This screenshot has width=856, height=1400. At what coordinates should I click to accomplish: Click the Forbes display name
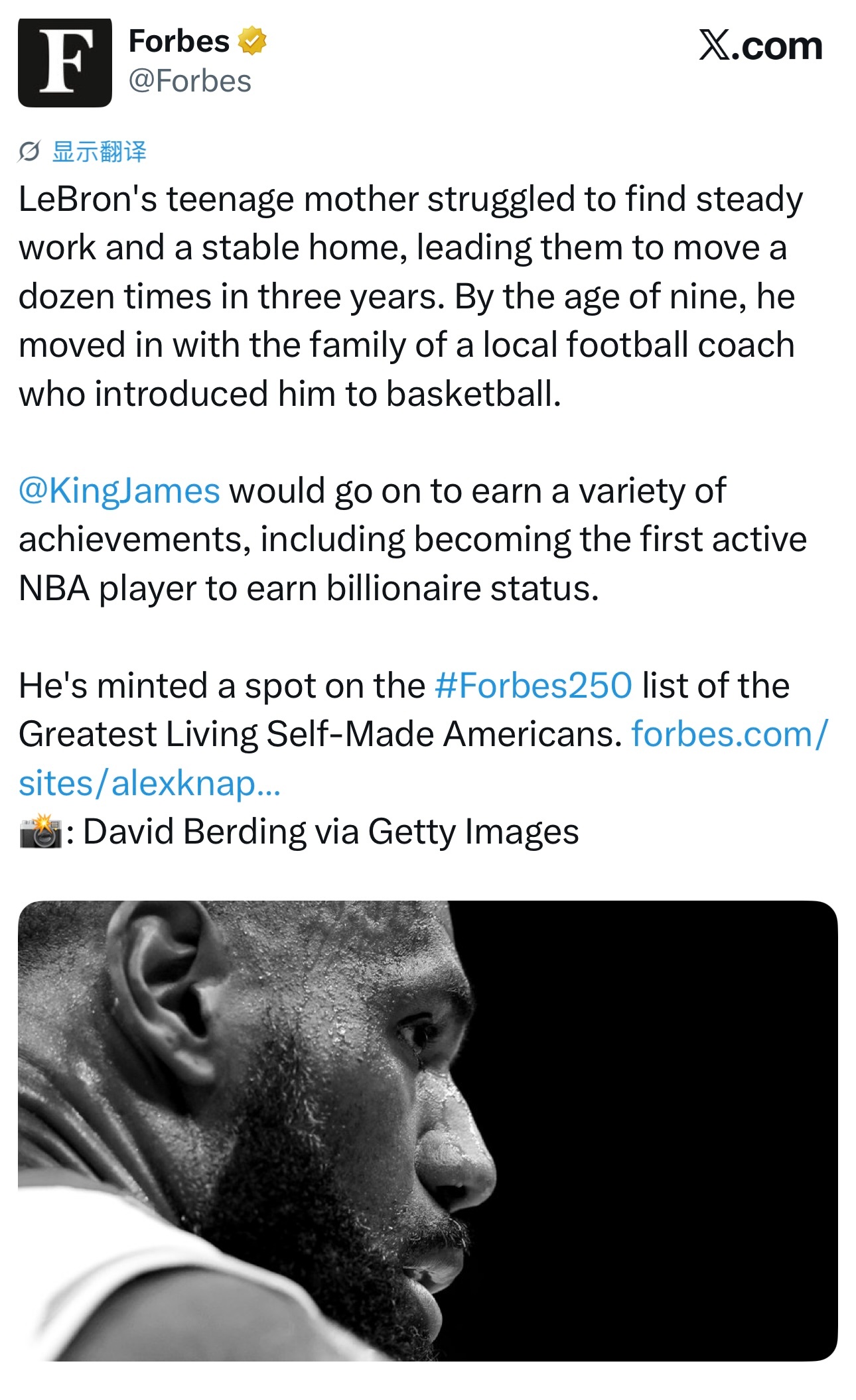tap(178, 41)
